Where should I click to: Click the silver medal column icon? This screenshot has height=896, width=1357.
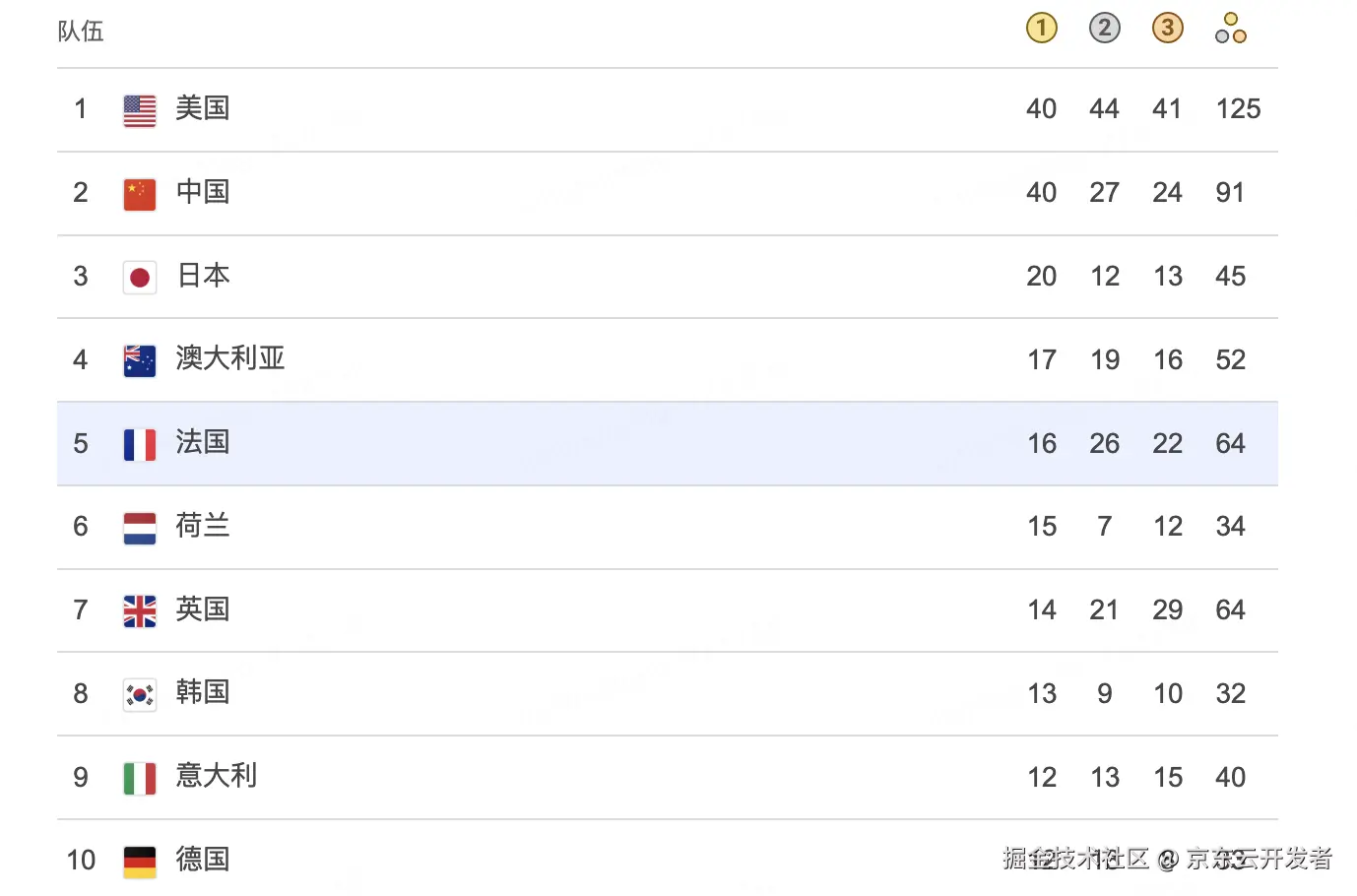point(1104,29)
